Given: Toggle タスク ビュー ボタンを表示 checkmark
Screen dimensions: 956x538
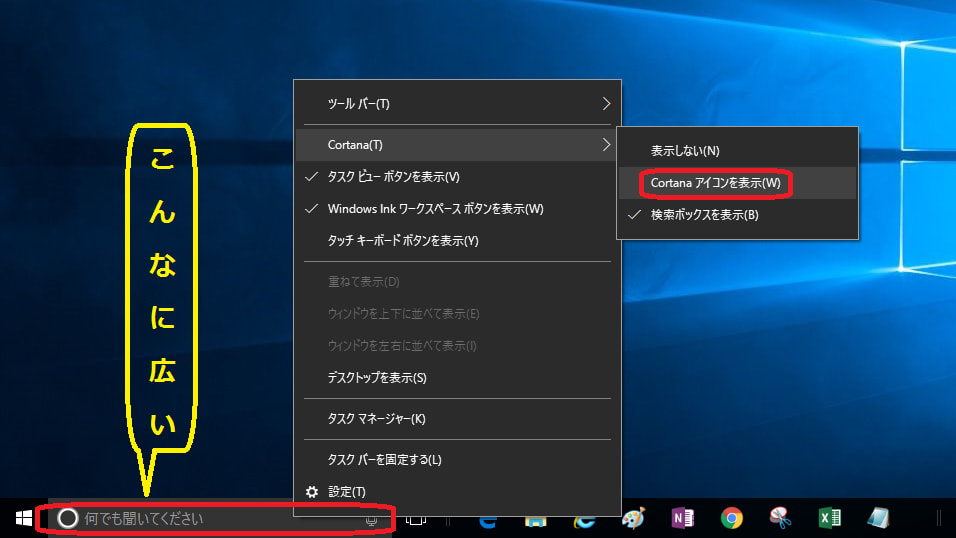Looking at the screenshot, I should pos(393,177).
